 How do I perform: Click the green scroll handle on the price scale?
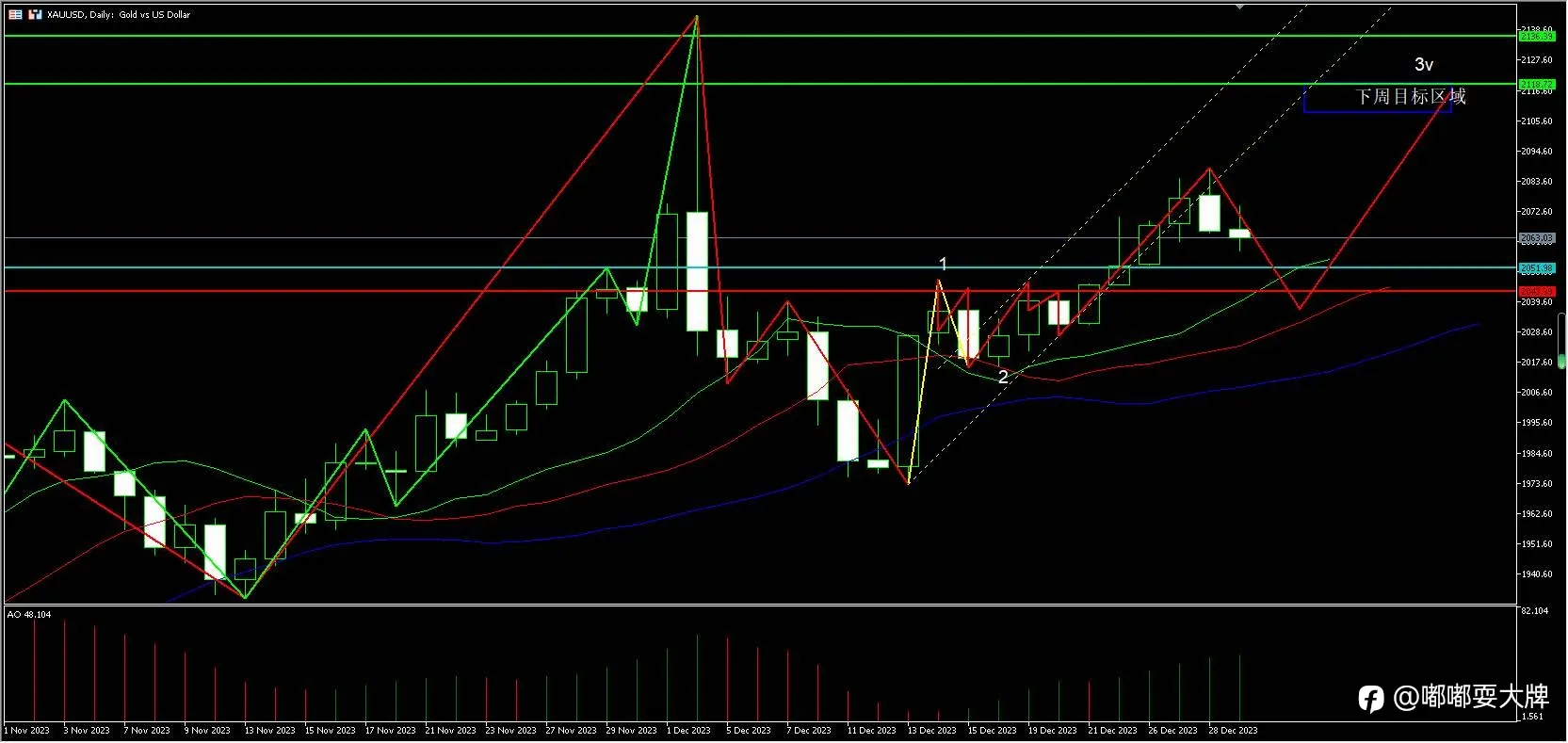point(1562,362)
